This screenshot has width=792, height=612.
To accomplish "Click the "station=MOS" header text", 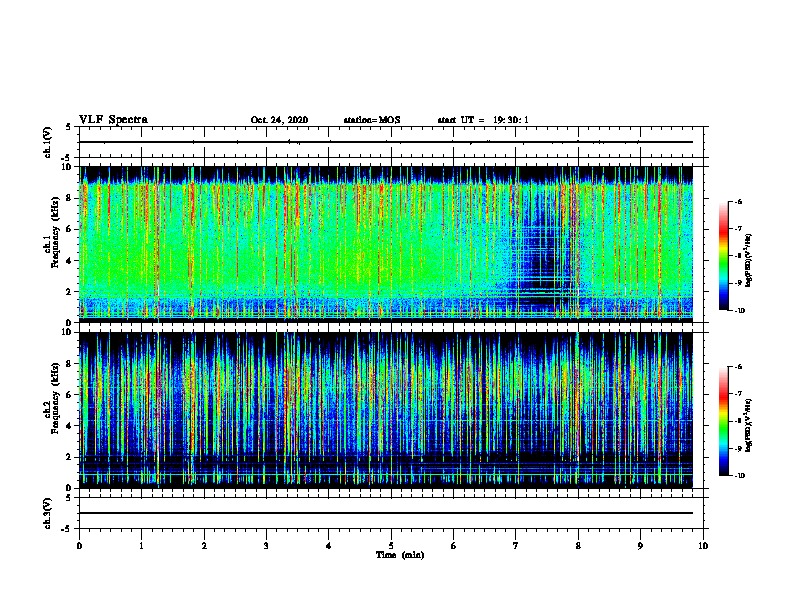I will point(372,120).
